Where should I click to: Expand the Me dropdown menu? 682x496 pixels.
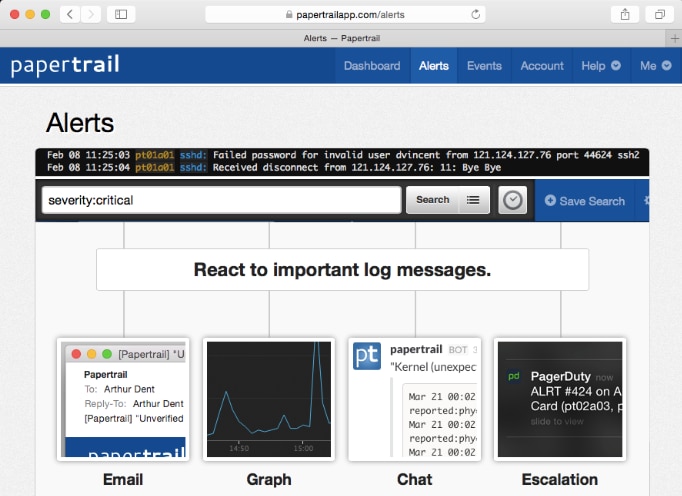656,66
